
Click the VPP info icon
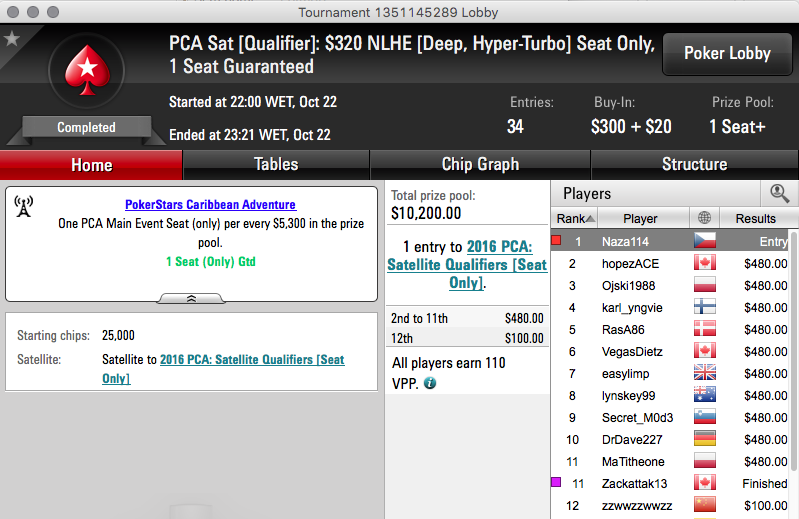point(430,383)
